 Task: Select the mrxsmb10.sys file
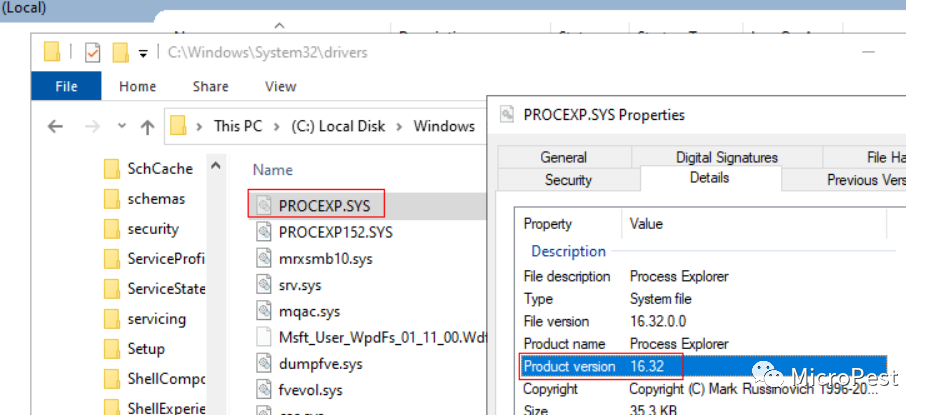[x=326, y=259]
